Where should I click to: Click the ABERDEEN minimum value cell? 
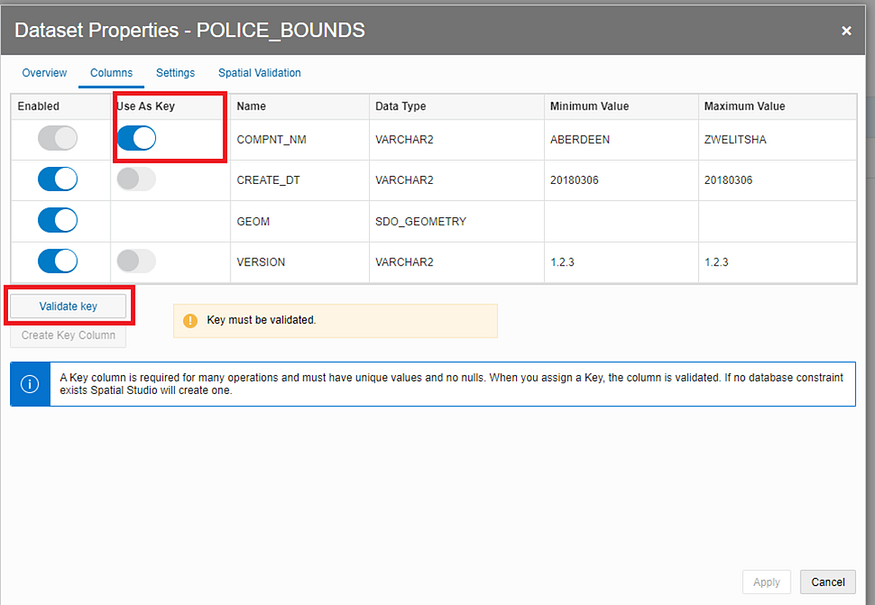click(621, 140)
